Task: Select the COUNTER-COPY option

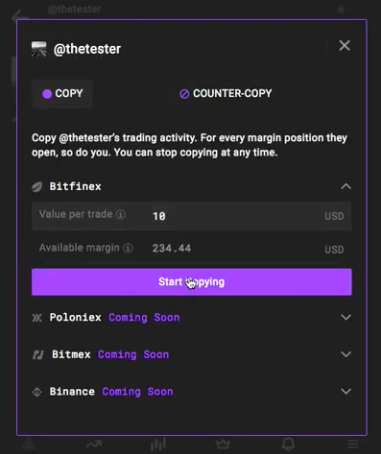Action: coord(226,94)
